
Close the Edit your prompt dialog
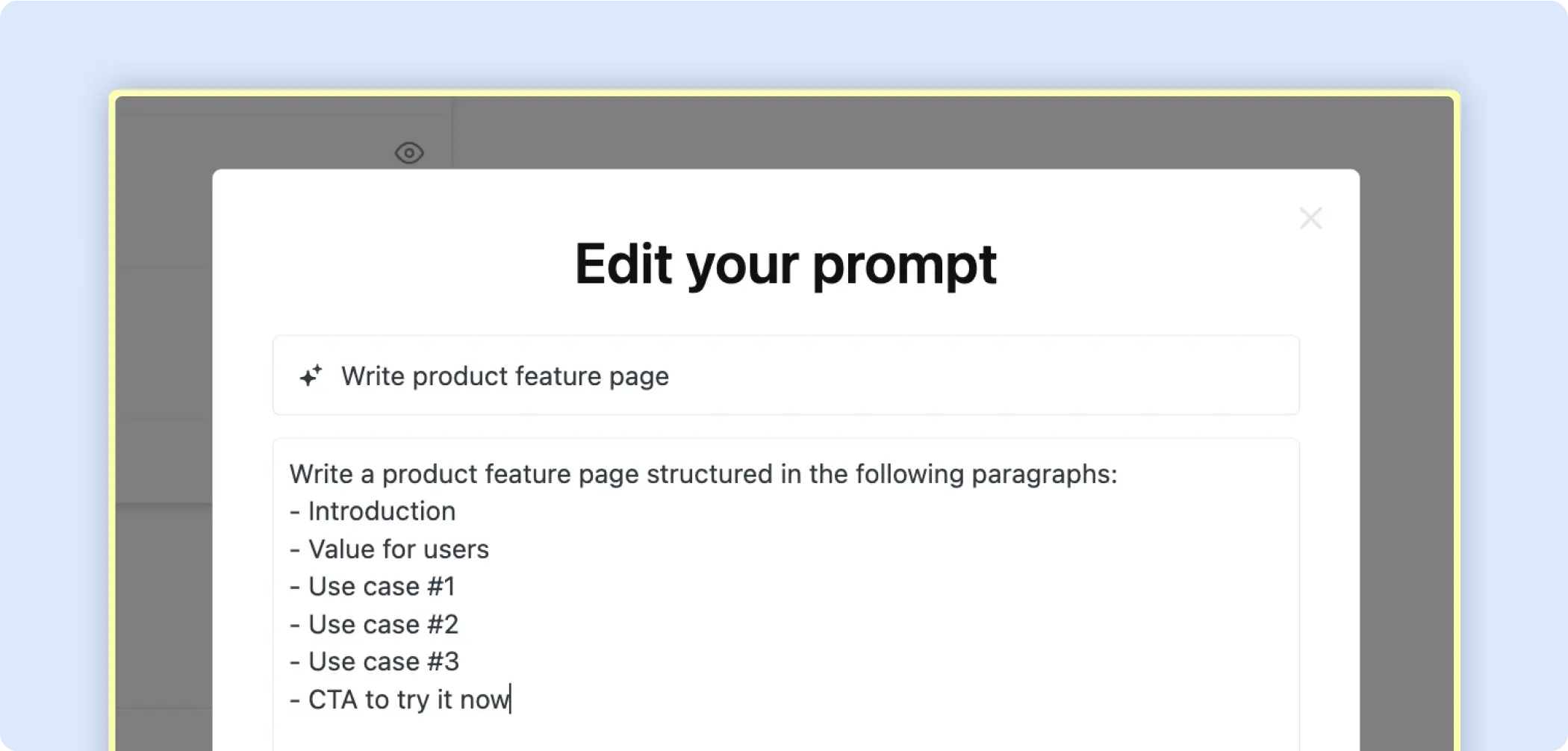1310,219
